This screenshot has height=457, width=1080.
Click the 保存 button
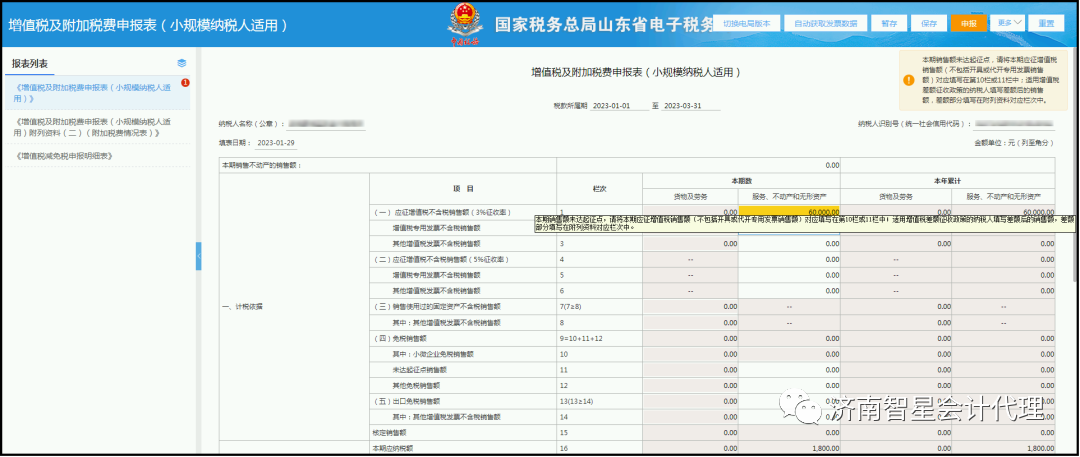[928, 23]
